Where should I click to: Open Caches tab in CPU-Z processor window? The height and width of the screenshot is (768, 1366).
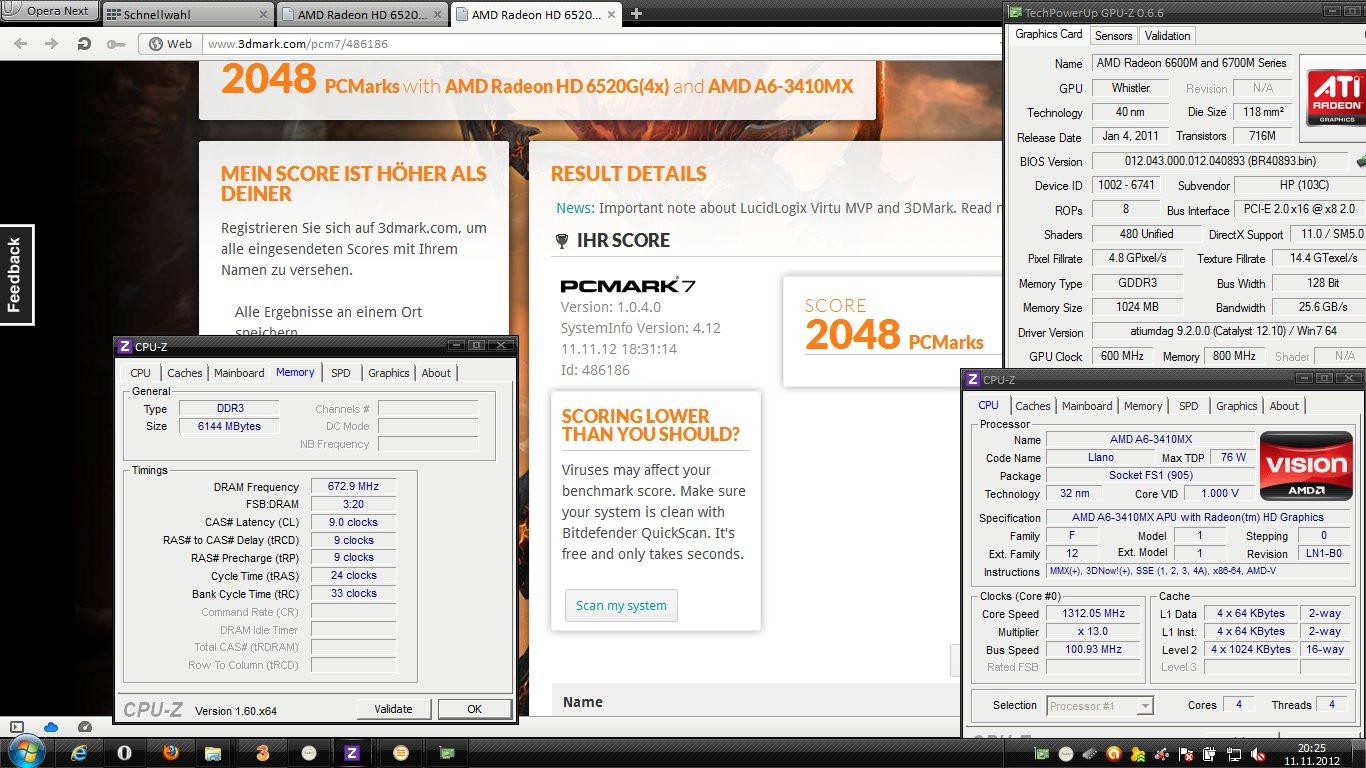(1033, 406)
